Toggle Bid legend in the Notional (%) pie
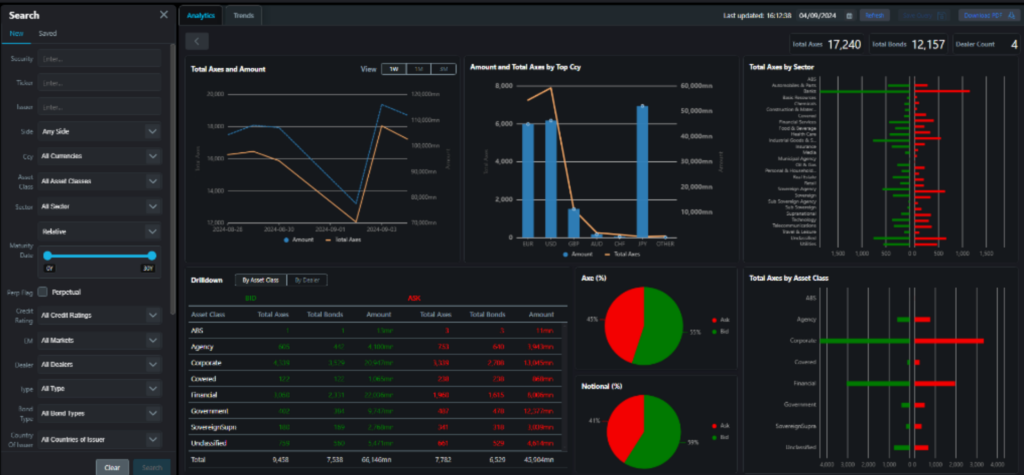 (720, 437)
